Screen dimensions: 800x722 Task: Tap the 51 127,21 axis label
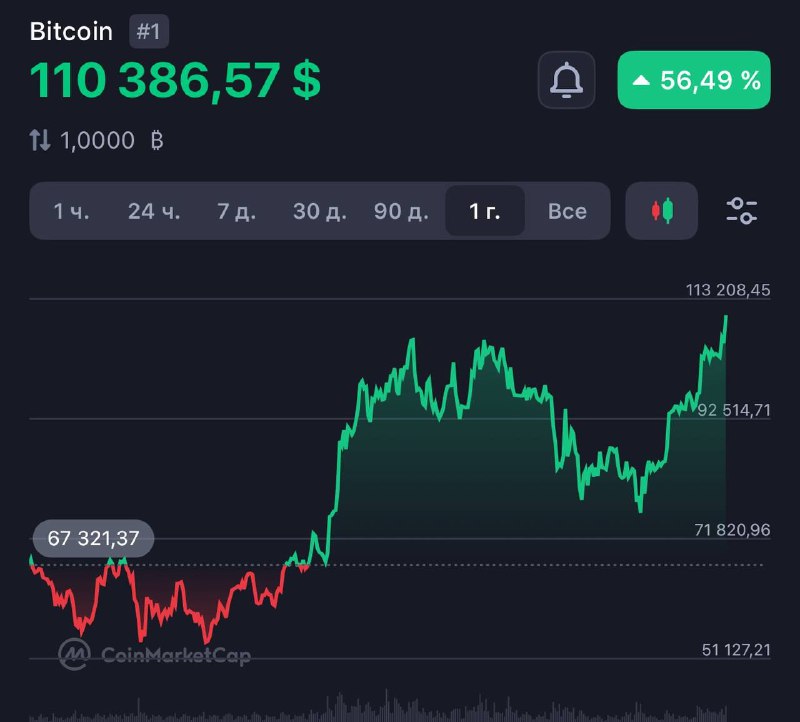tap(736, 650)
